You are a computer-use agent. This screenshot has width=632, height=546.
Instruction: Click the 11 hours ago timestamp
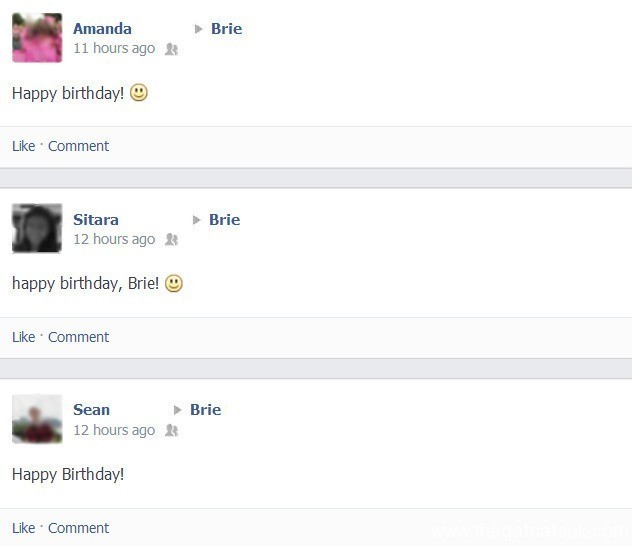pyautogui.click(x=114, y=48)
